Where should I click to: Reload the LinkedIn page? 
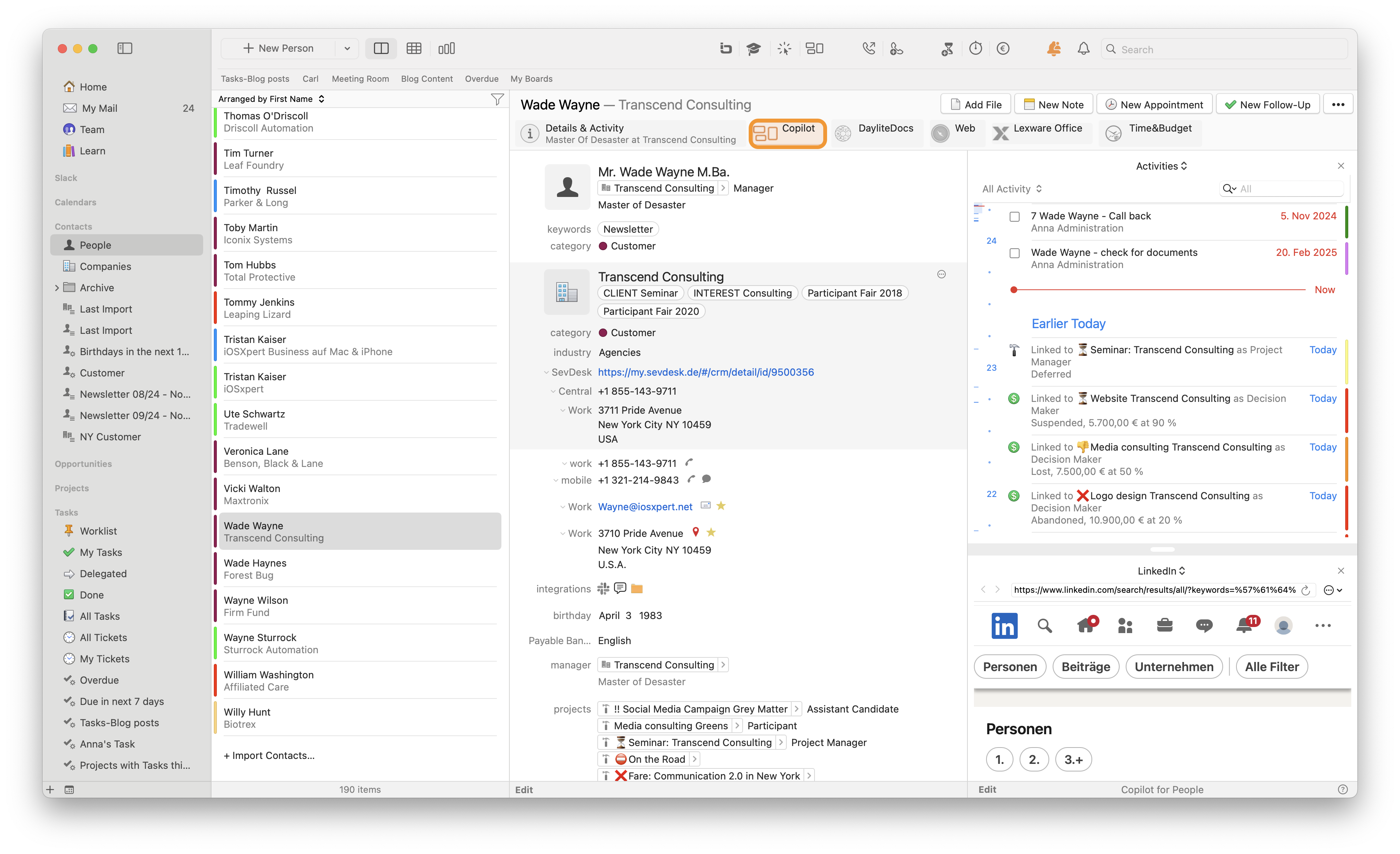1306,590
